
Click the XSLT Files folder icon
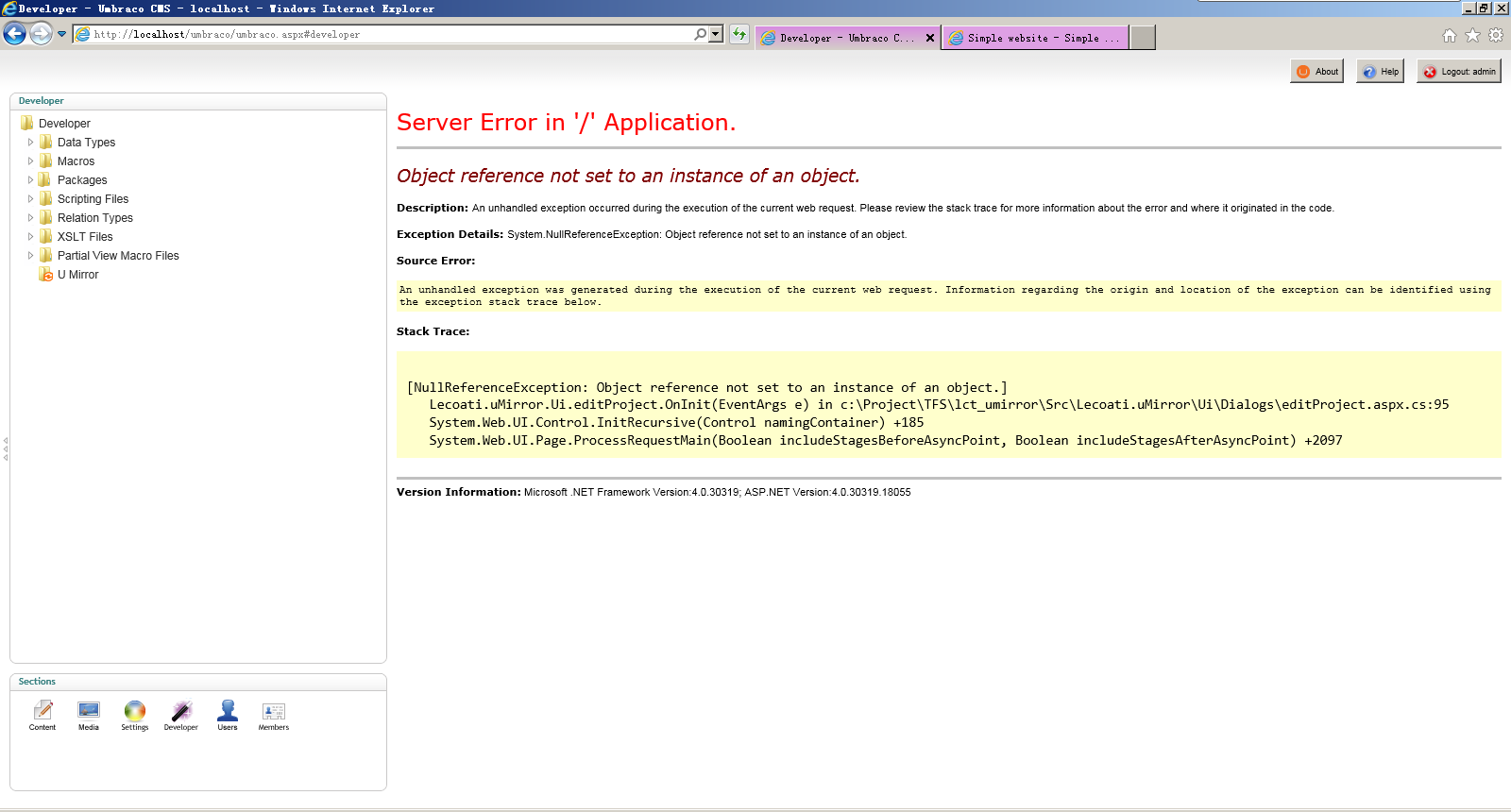pos(45,236)
